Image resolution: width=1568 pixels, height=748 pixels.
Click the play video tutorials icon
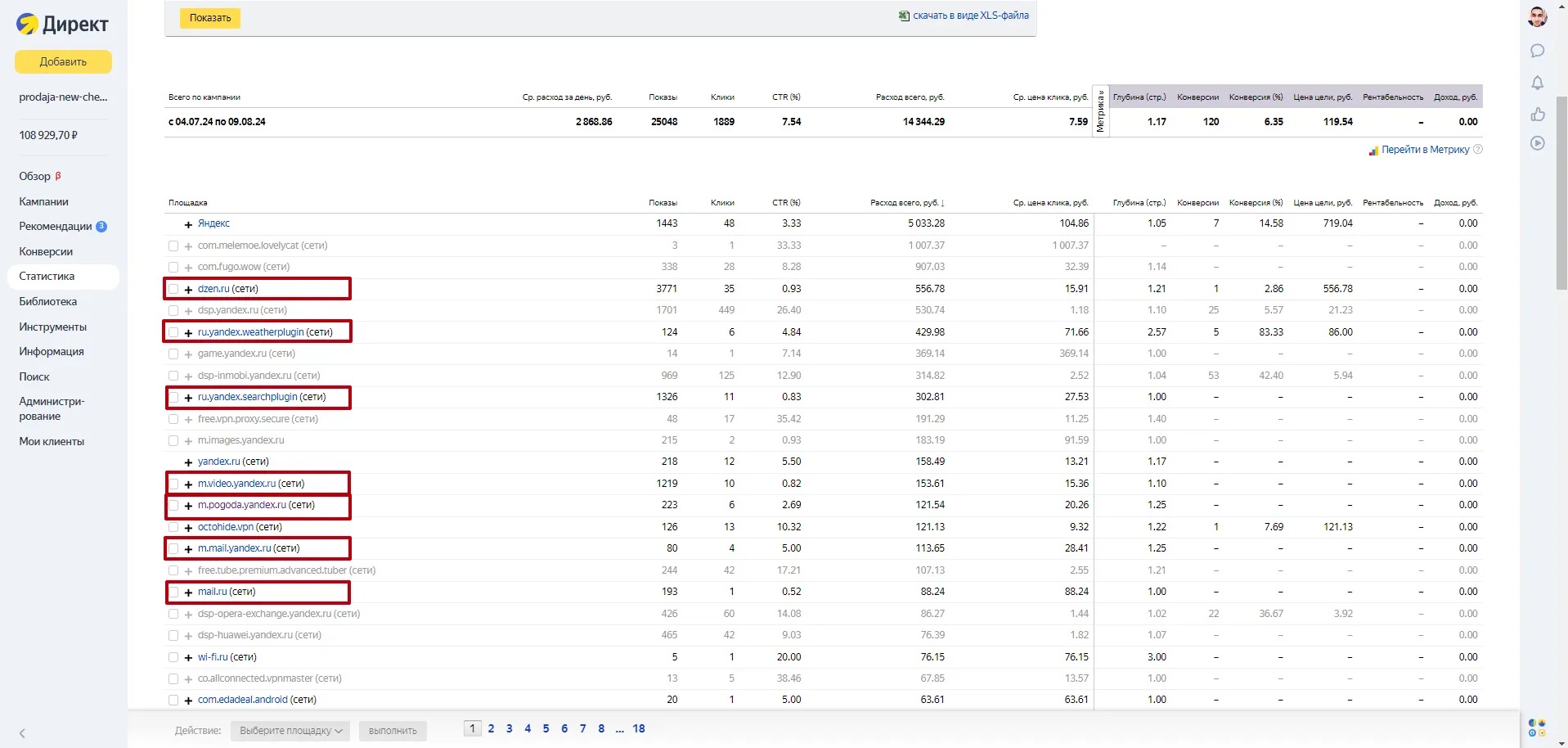[x=1537, y=143]
